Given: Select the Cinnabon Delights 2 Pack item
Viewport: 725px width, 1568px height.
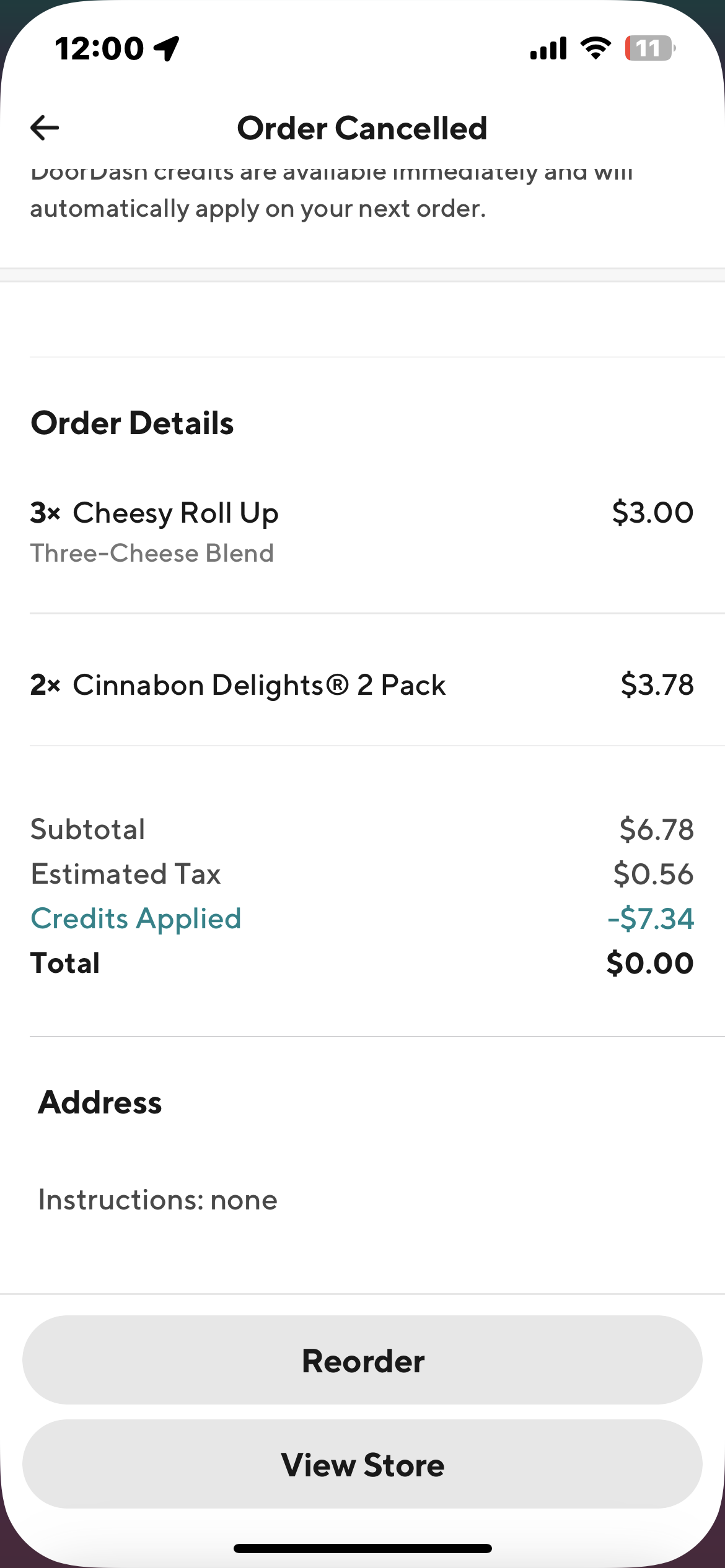Looking at the screenshot, I should pos(259,686).
